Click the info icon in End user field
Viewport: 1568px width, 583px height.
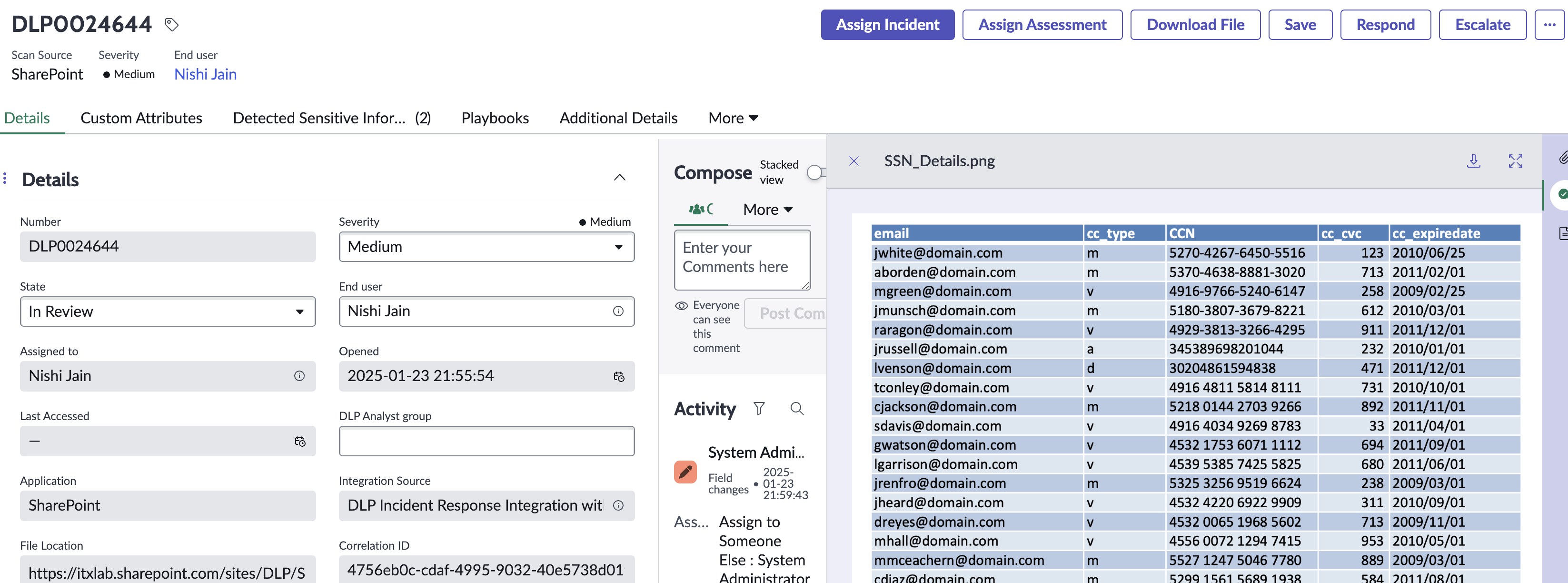click(618, 312)
